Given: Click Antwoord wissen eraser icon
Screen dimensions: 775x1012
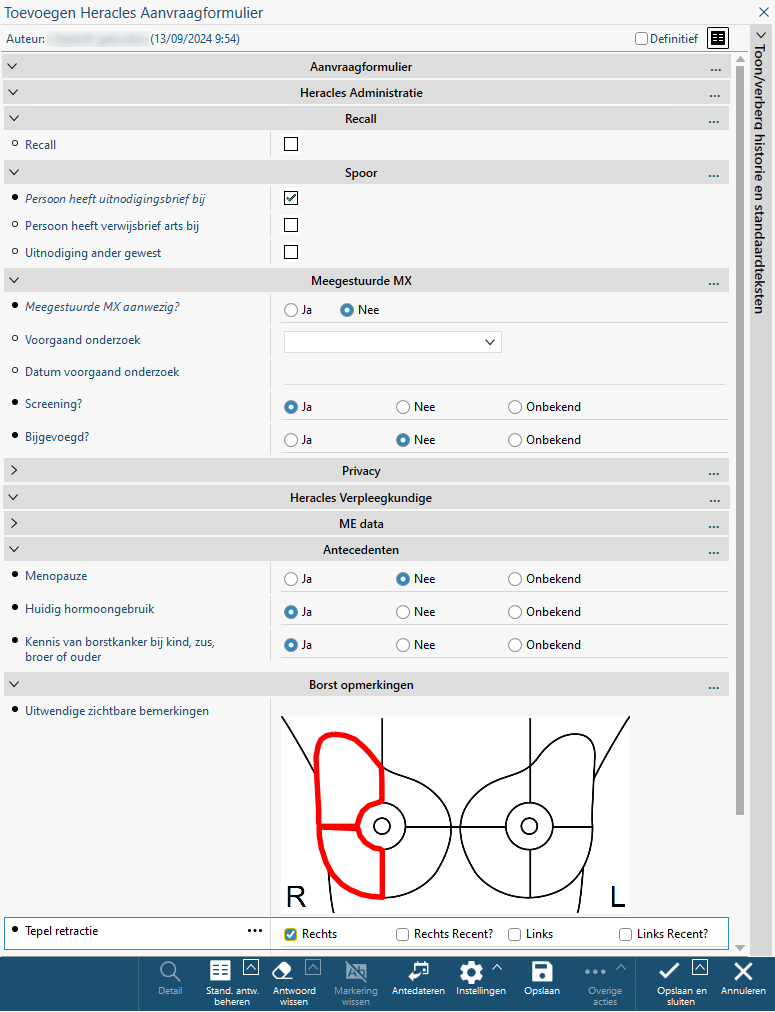Looking at the screenshot, I should point(282,971).
